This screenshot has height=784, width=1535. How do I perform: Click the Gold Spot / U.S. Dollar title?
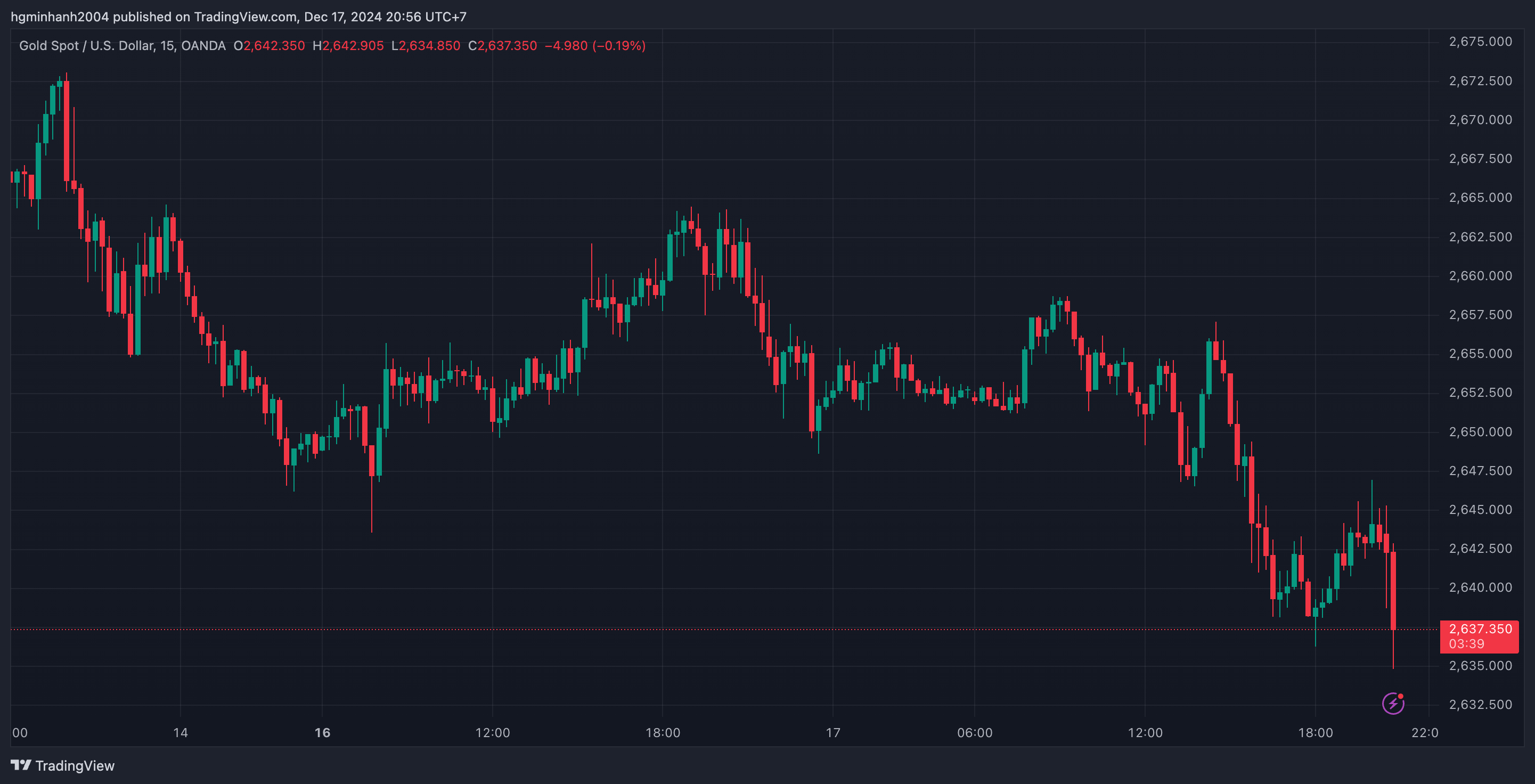click(122, 46)
